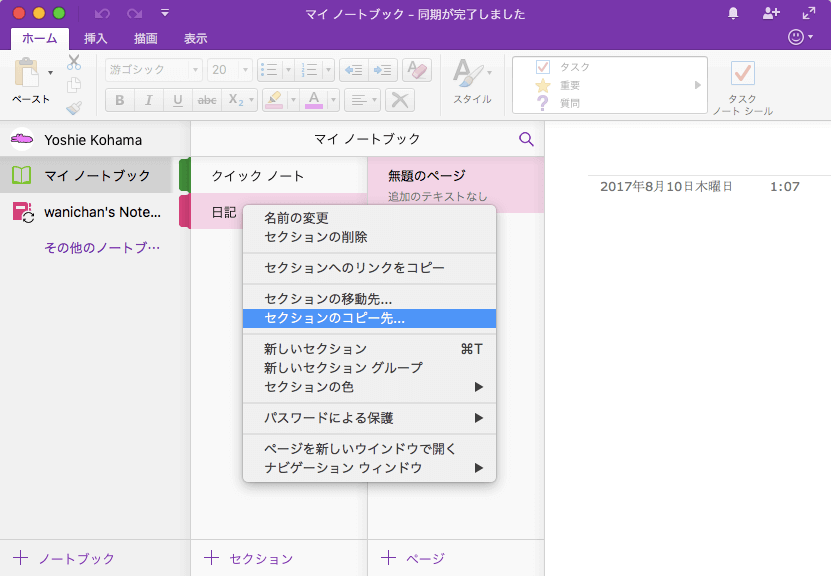Open the highlight color dropdown arrow
Image resolution: width=831 pixels, height=576 pixels.
pos(293,100)
